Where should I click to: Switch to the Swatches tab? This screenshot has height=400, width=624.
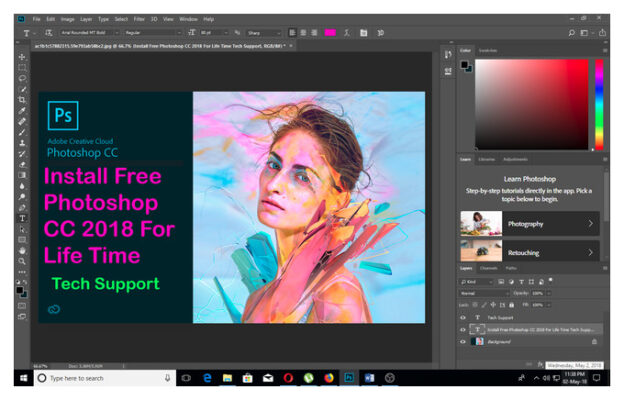[488, 51]
